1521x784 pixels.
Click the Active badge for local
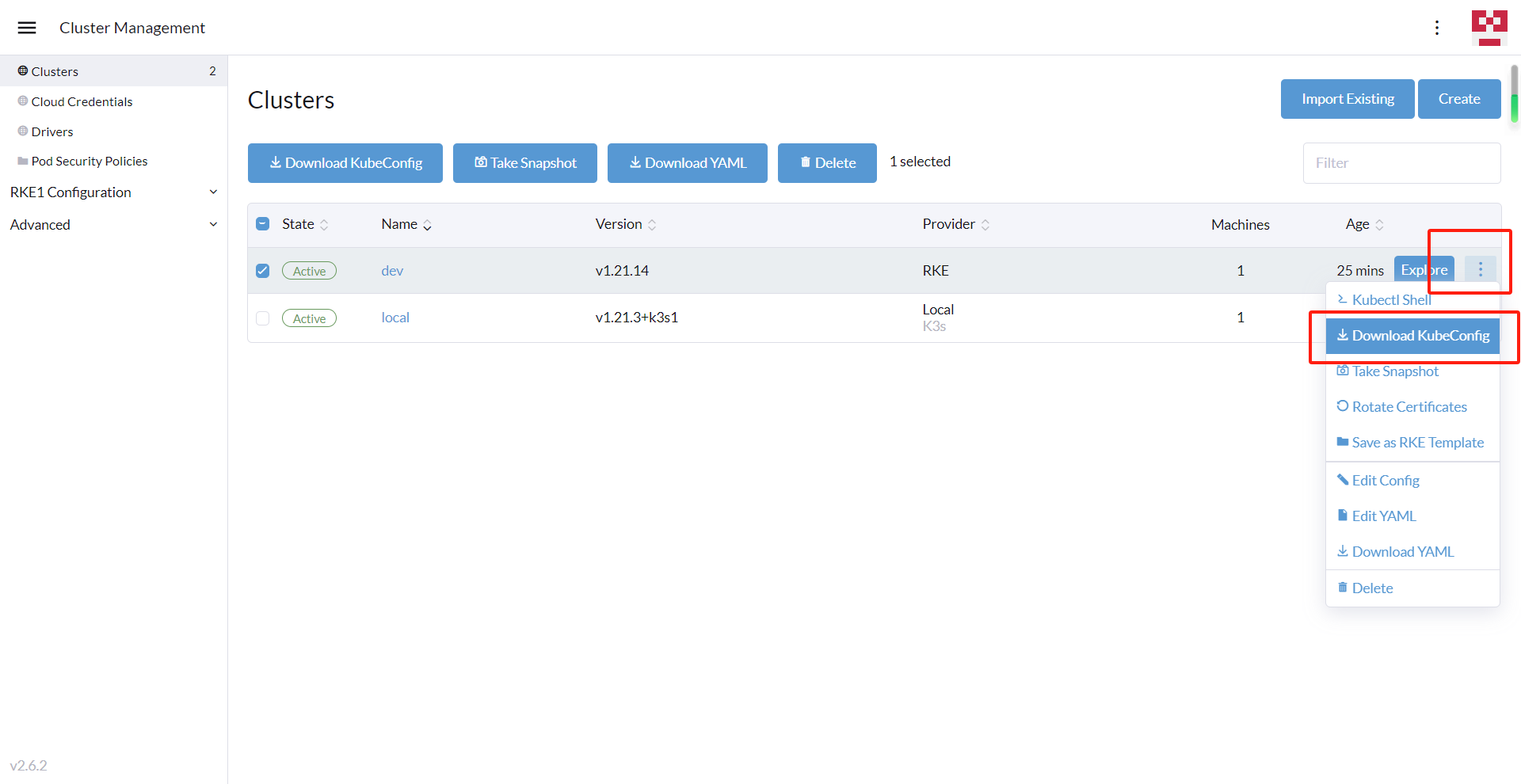[x=309, y=318]
